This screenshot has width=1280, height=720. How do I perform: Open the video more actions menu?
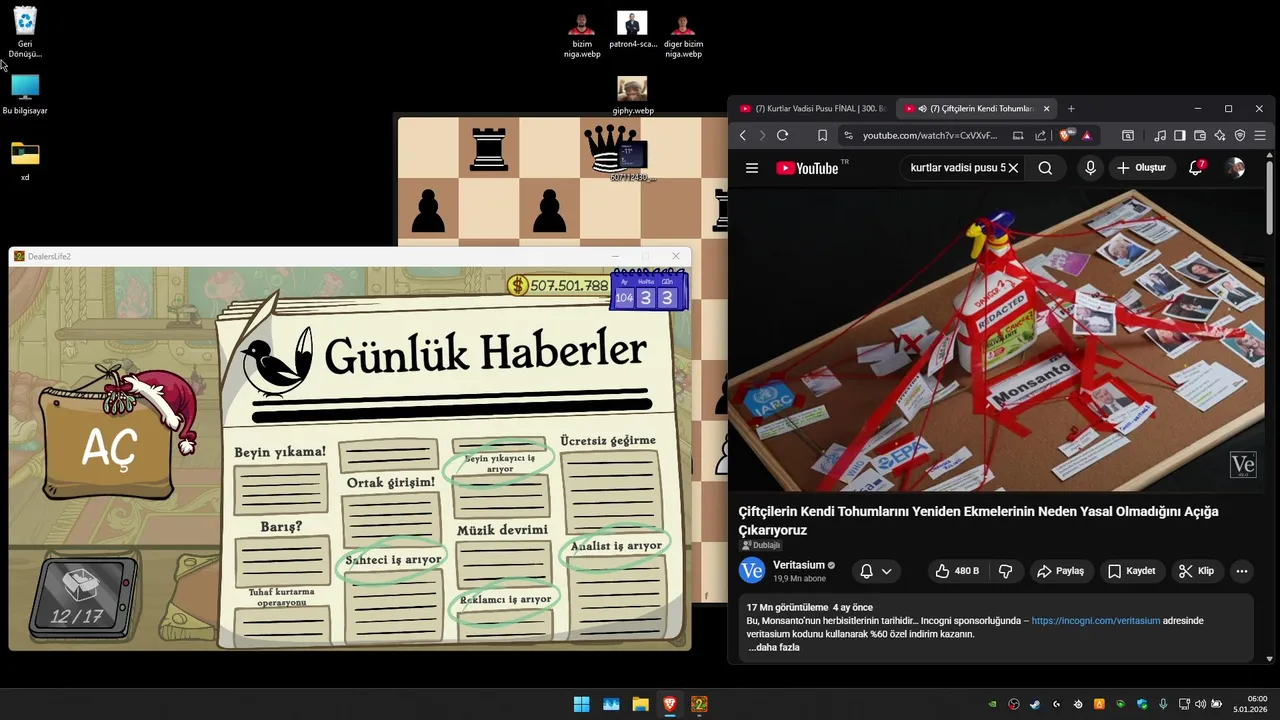[1242, 571]
